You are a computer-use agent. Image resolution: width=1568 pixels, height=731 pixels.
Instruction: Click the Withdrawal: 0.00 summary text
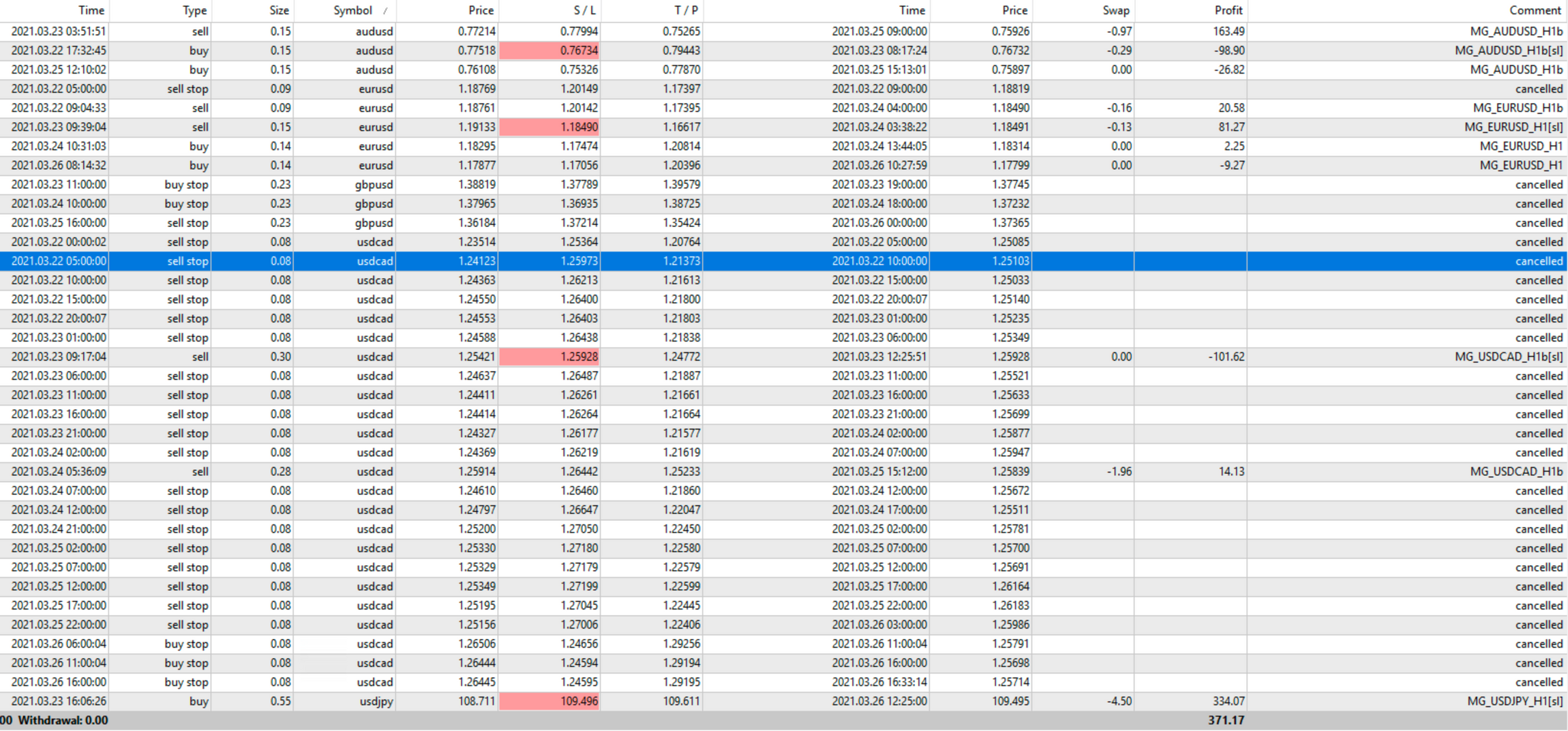[x=63, y=720]
